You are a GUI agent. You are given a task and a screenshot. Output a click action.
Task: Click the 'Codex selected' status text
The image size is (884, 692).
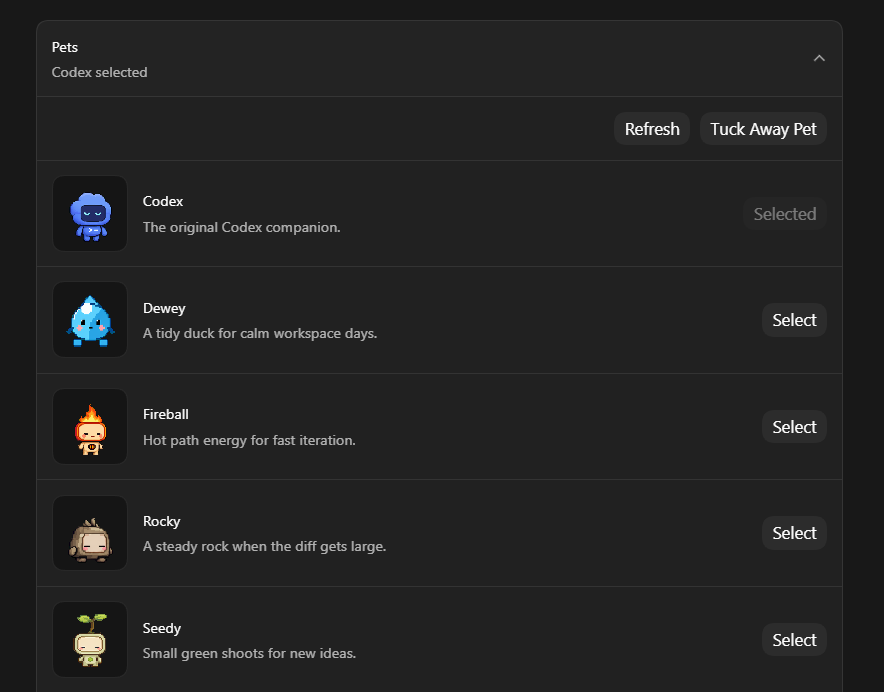(x=99, y=72)
